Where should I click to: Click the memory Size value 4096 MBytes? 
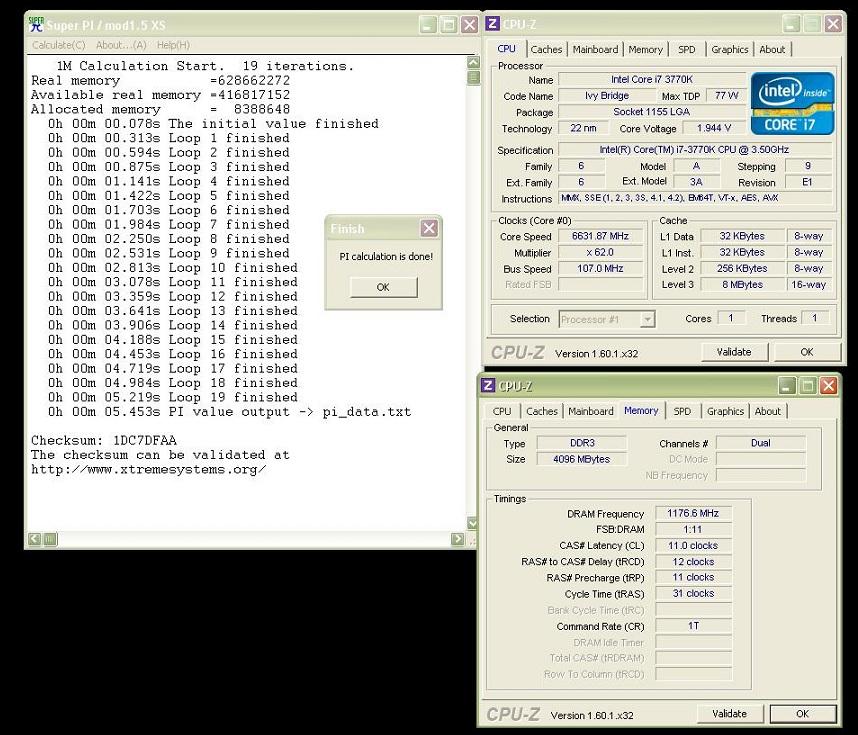click(582, 459)
